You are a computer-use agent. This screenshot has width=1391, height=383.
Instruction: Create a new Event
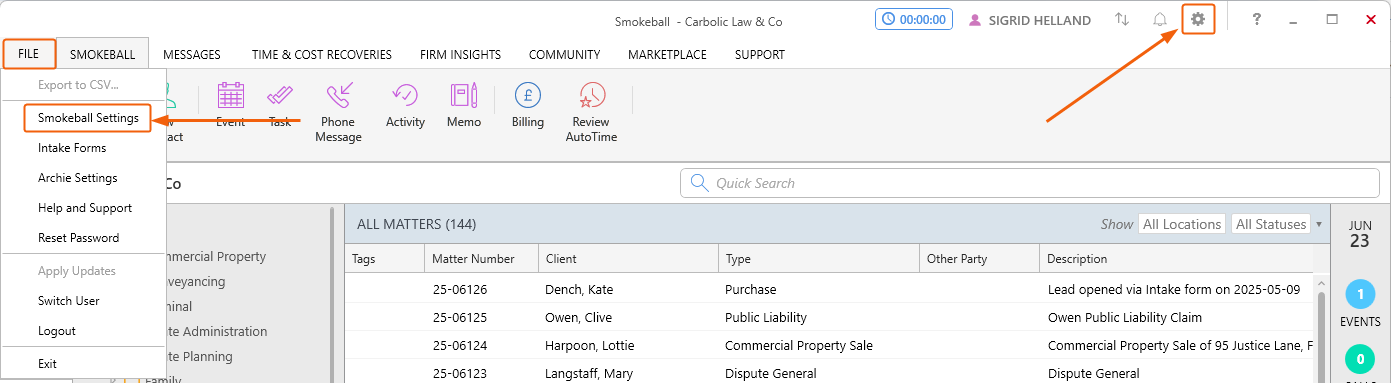[230, 106]
